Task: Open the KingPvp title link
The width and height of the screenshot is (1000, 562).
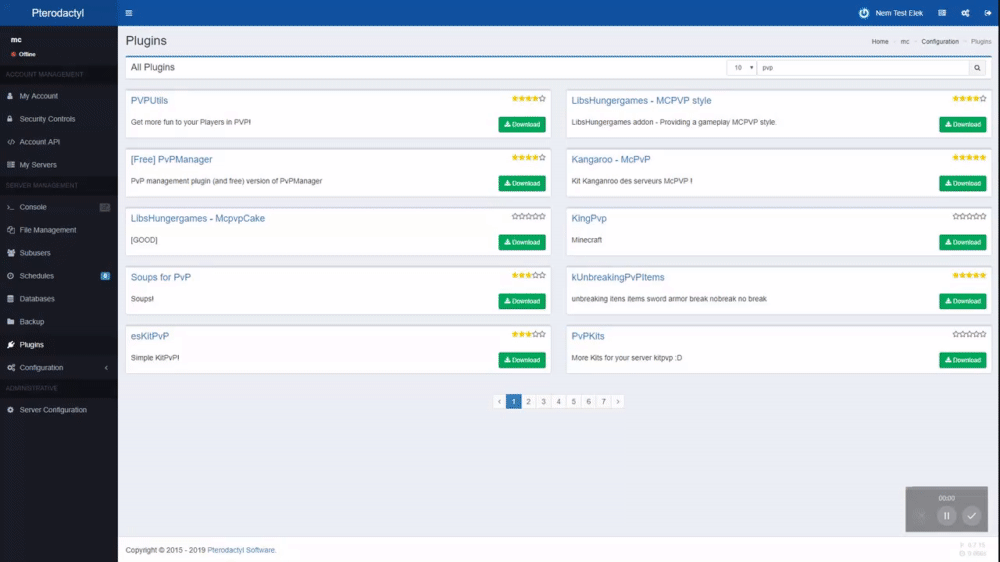Action: point(589,218)
